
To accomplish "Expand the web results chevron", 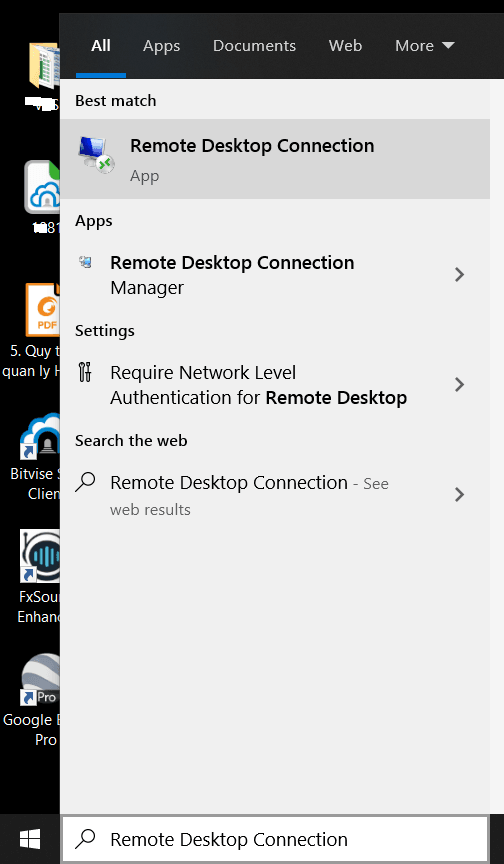I will 459,495.
